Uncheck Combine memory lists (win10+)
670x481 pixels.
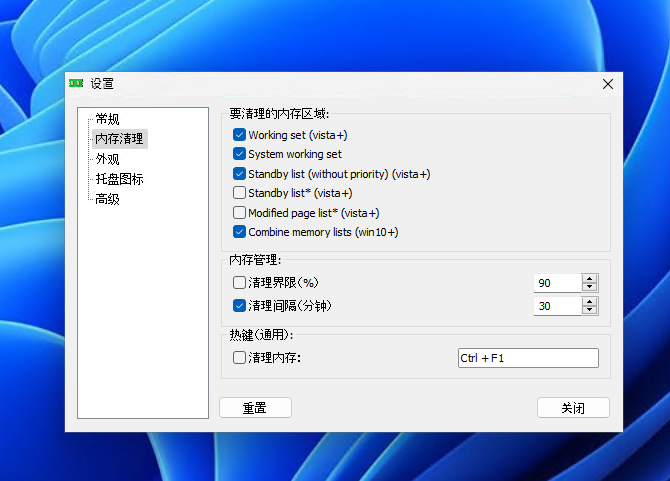pos(239,232)
